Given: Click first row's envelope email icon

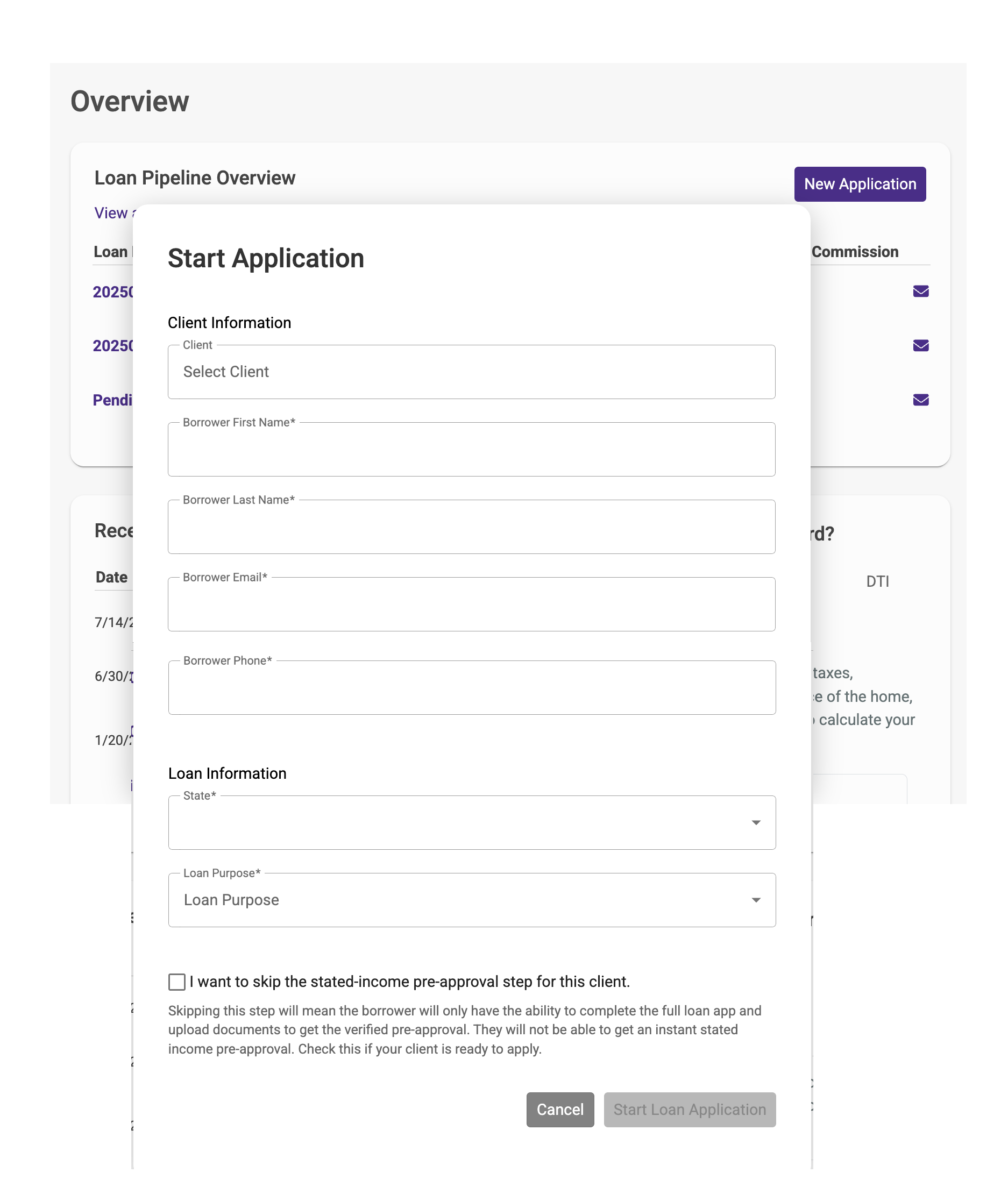Looking at the screenshot, I should click(920, 292).
